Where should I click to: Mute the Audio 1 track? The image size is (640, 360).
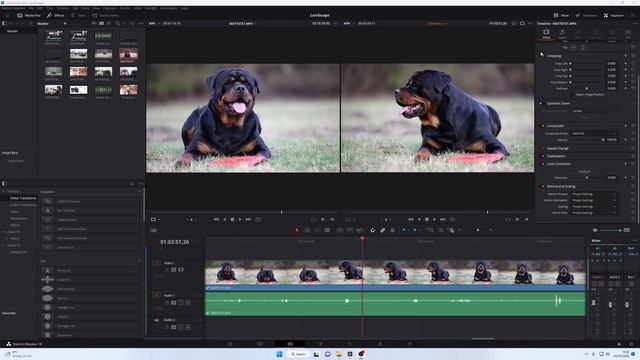[188, 302]
